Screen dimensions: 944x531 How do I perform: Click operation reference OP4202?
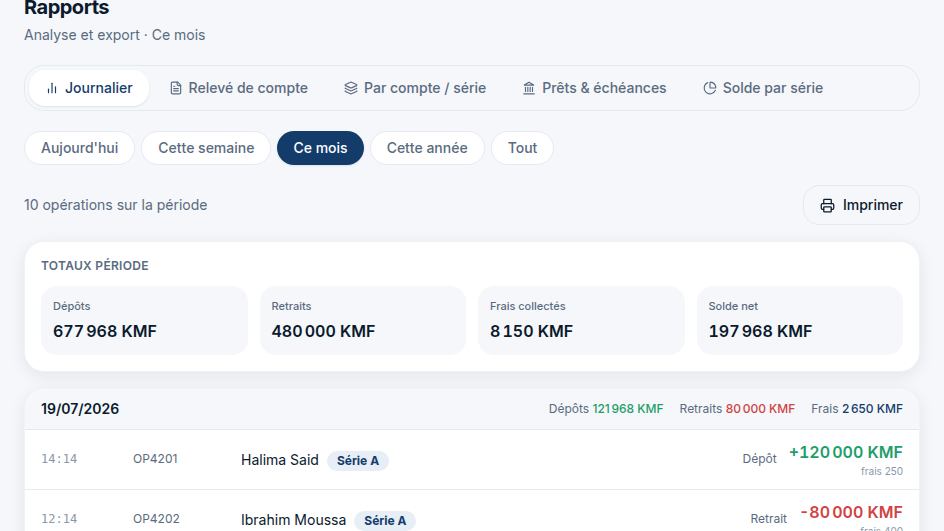click(x=156, y=519)
